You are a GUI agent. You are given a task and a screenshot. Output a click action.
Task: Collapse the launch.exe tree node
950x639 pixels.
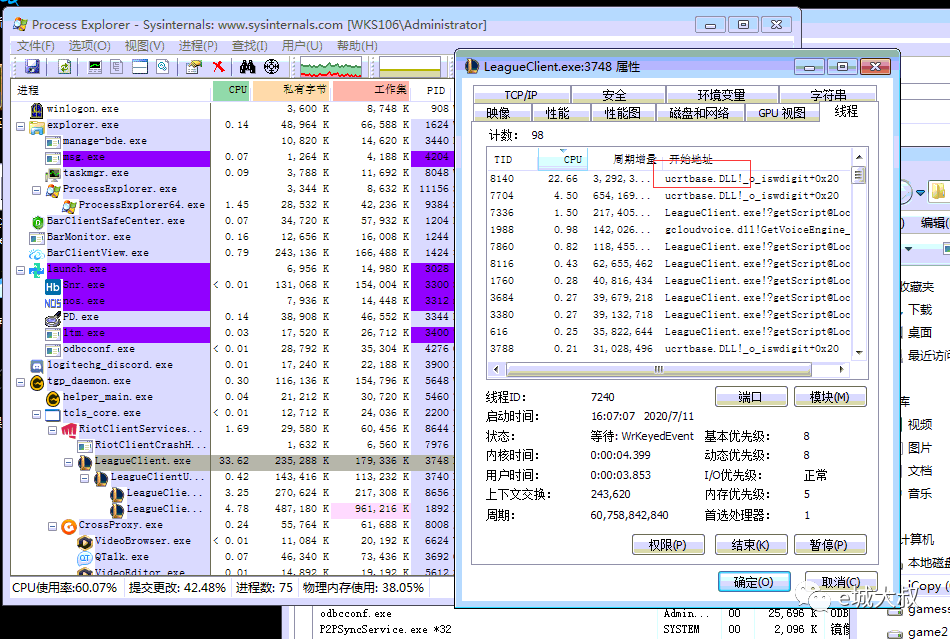click(21, 270)
